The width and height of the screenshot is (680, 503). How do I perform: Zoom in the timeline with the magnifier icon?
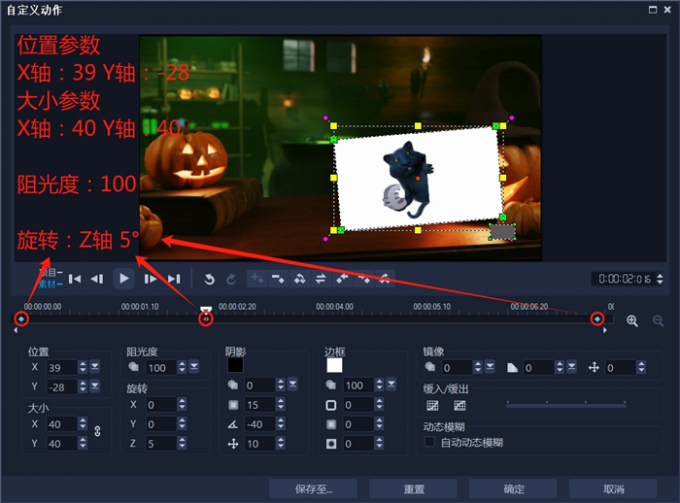tap(632, 320)
